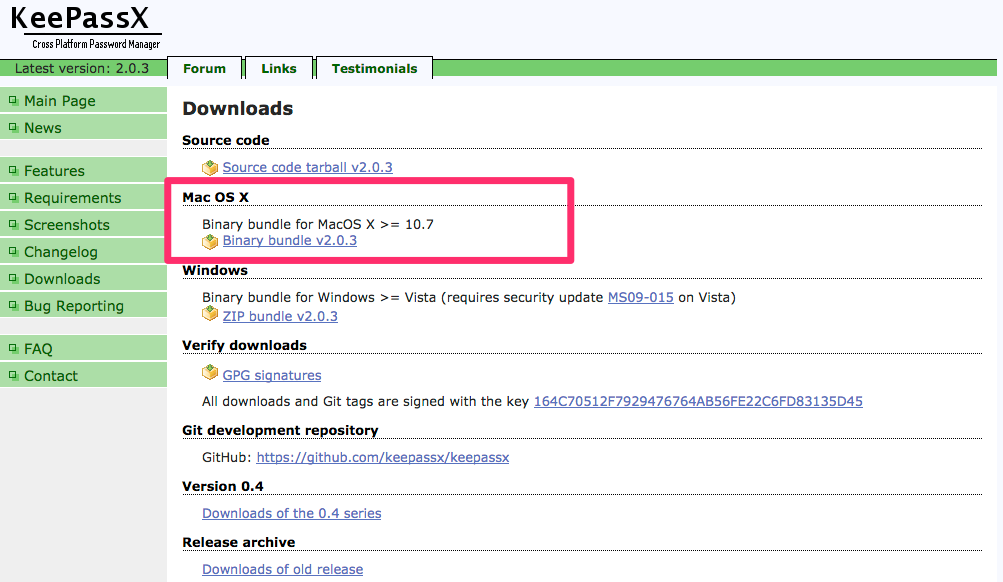Click the Downloads page heading
The height and width of the screenshot is (582, 1003).
(237, 108)
